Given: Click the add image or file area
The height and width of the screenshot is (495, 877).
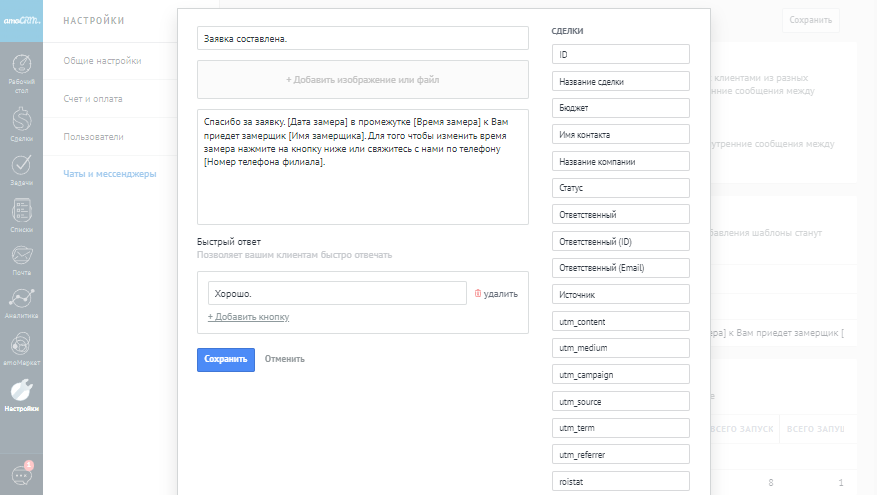Looking at the screenshot, I should [362, 79].
